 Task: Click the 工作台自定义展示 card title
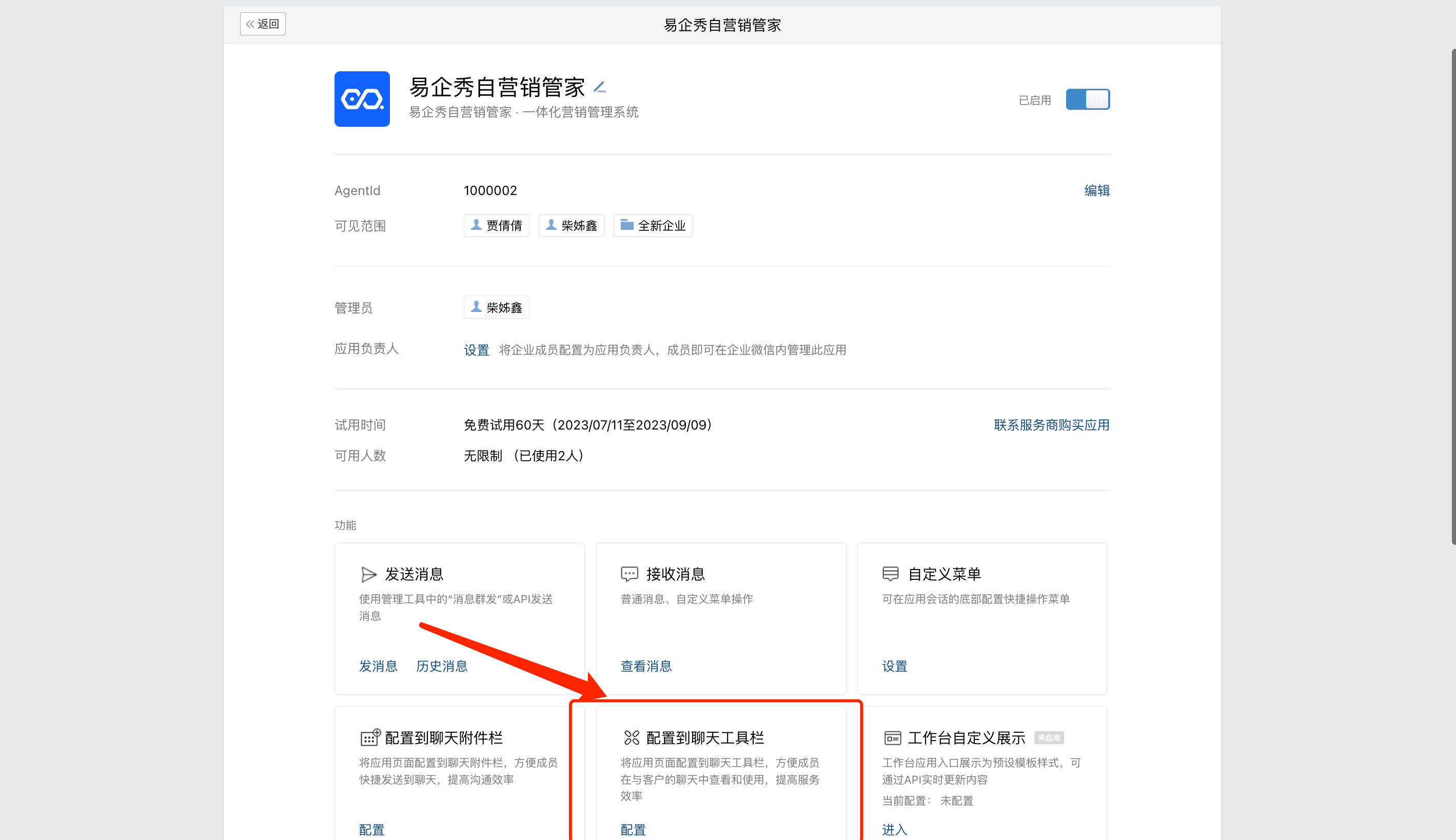[x=967, y=738]
